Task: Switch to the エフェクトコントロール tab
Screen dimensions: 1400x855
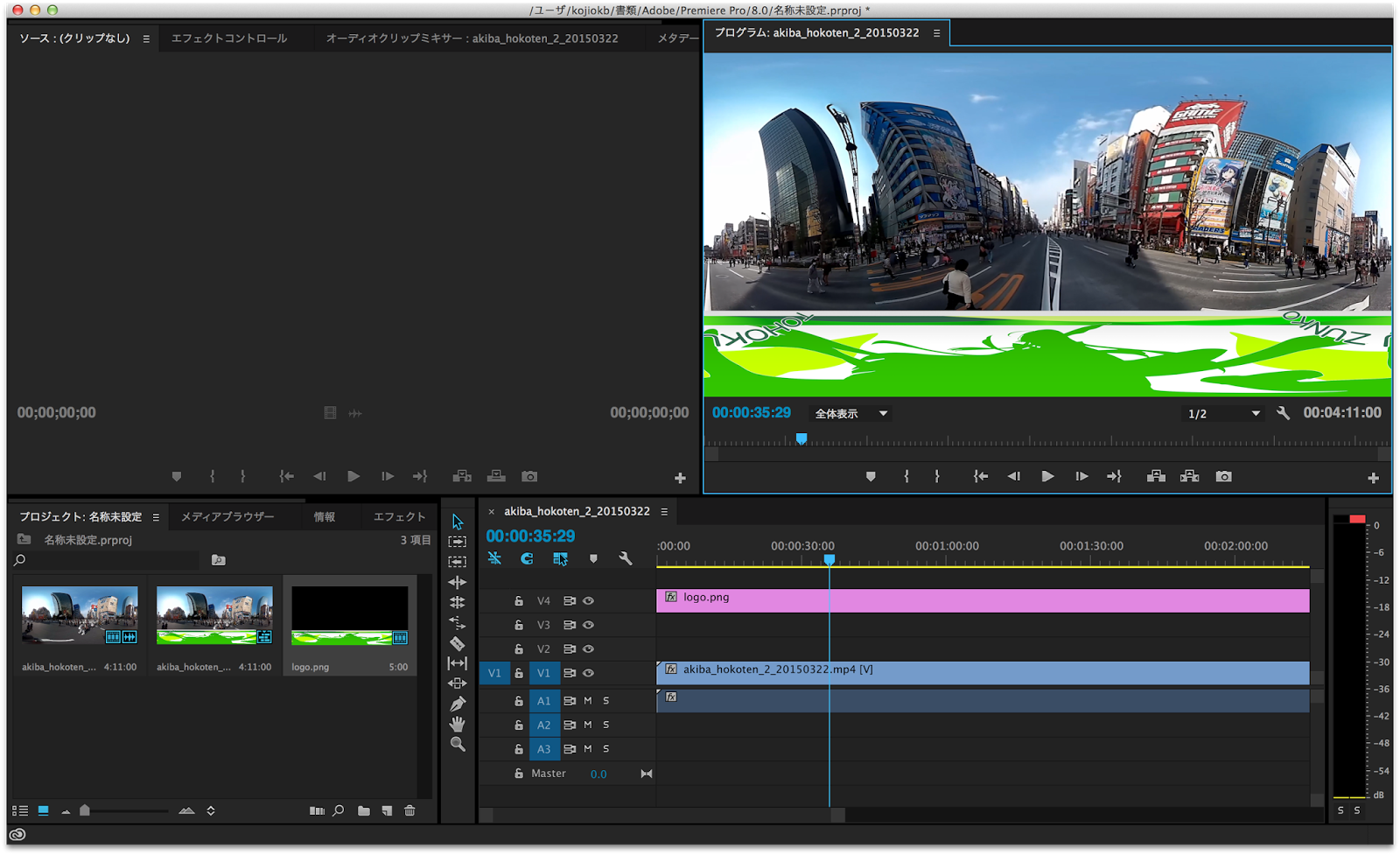Action: pyautogui.click(x=229, y=39)
